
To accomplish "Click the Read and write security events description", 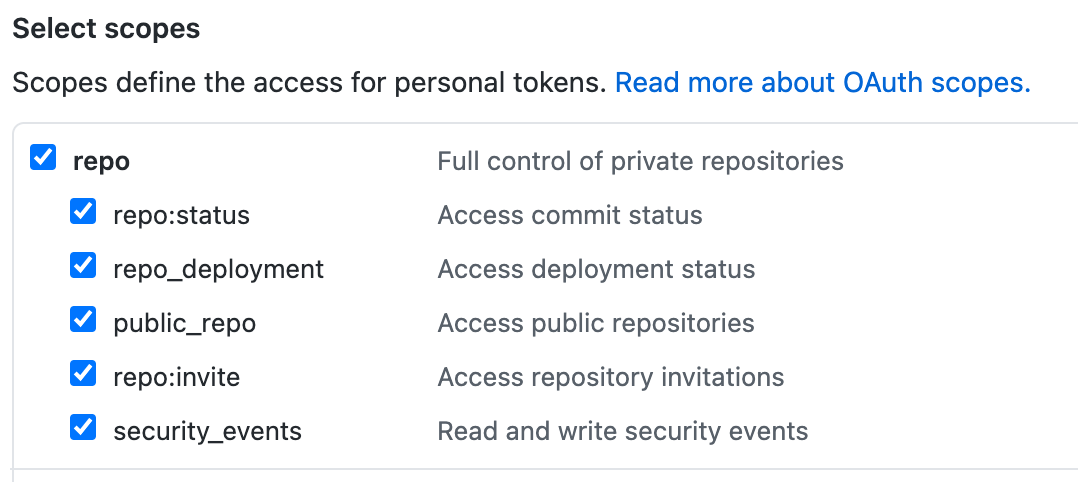I will 623,431.
